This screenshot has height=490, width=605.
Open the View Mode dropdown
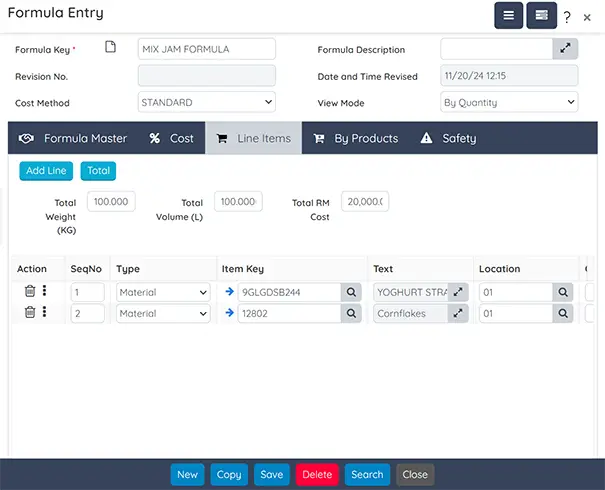[509, 102]
